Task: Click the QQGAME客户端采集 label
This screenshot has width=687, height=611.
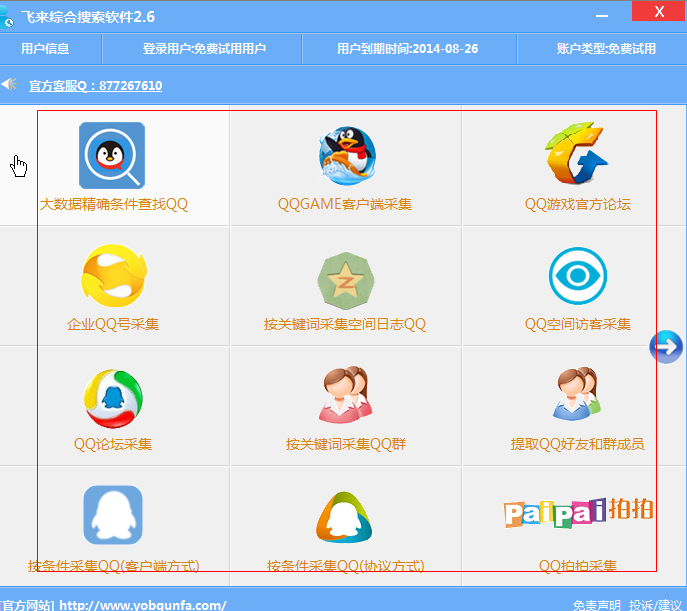Action: click(345, 204)
